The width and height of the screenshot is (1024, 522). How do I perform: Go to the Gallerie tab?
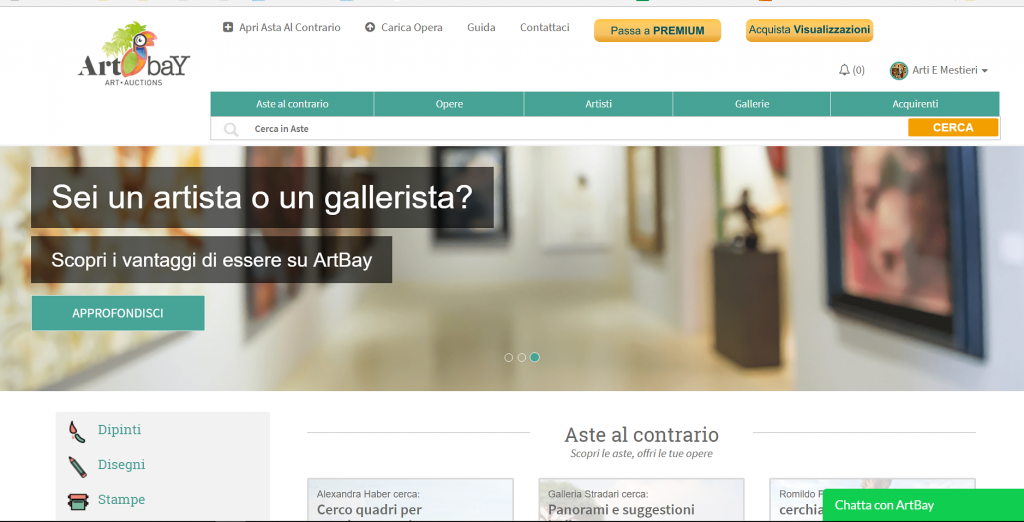tap(752, 104)
